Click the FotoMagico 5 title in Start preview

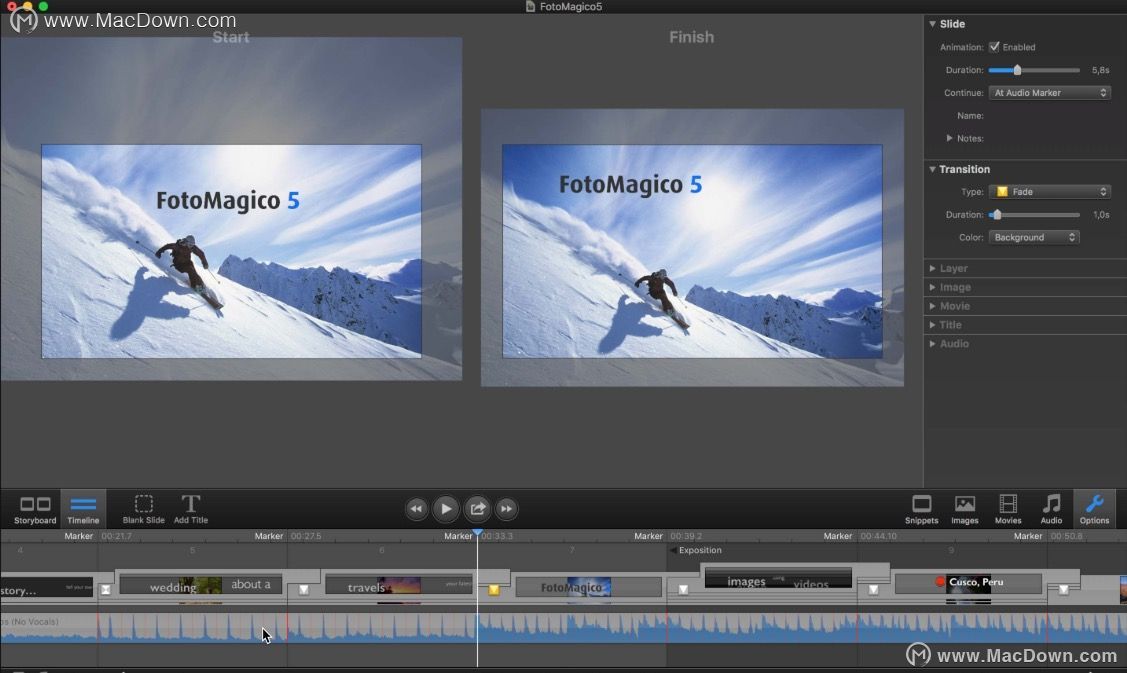228,201
